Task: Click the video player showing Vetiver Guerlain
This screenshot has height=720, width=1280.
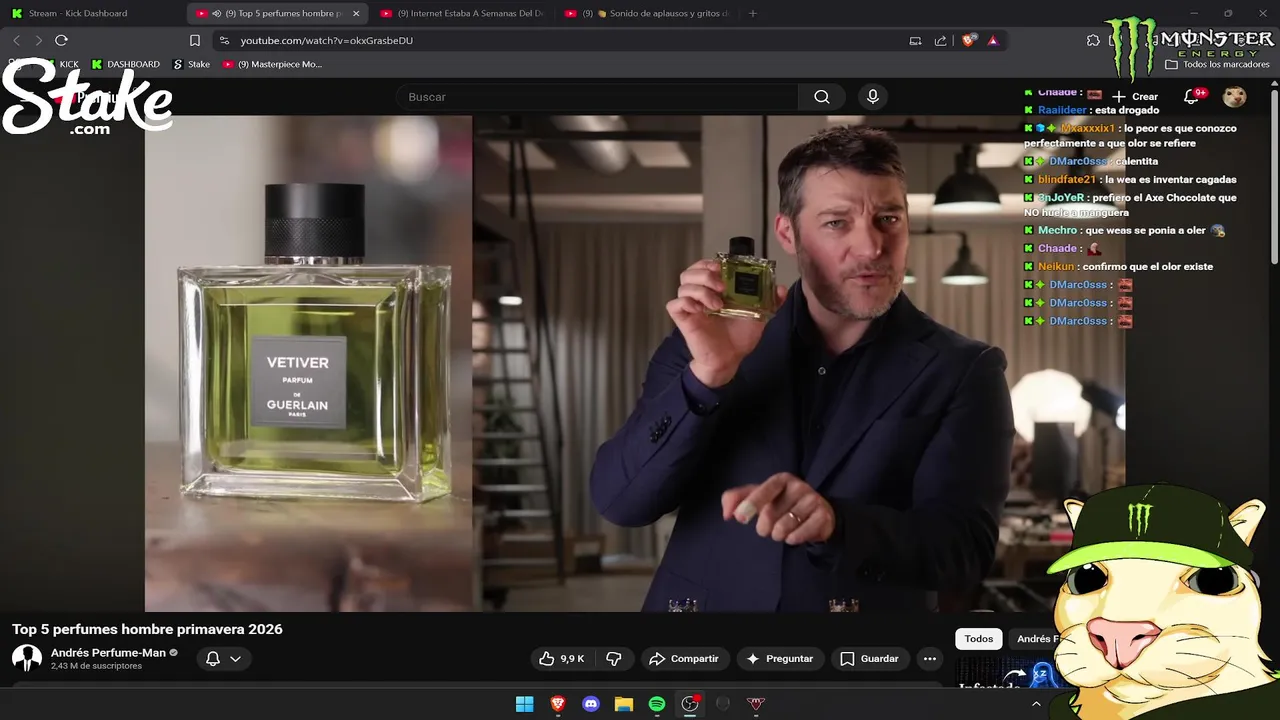Action: tap(635, 363)
